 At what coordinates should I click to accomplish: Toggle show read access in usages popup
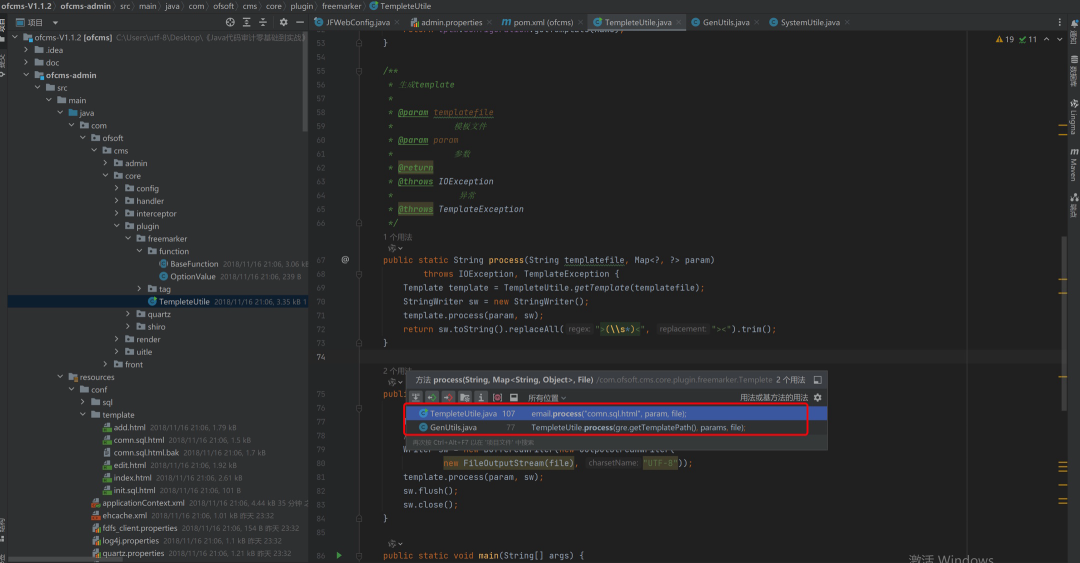click(x=432, y=398)
